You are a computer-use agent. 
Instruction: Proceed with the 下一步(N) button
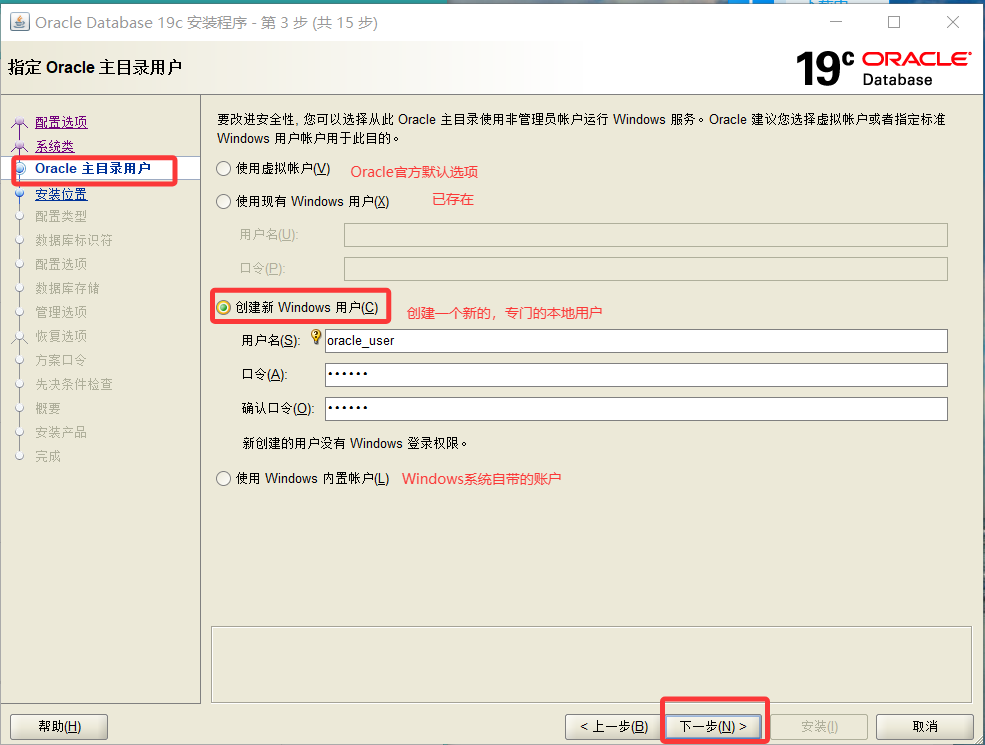pyautogui.click(x=713, y=727)
